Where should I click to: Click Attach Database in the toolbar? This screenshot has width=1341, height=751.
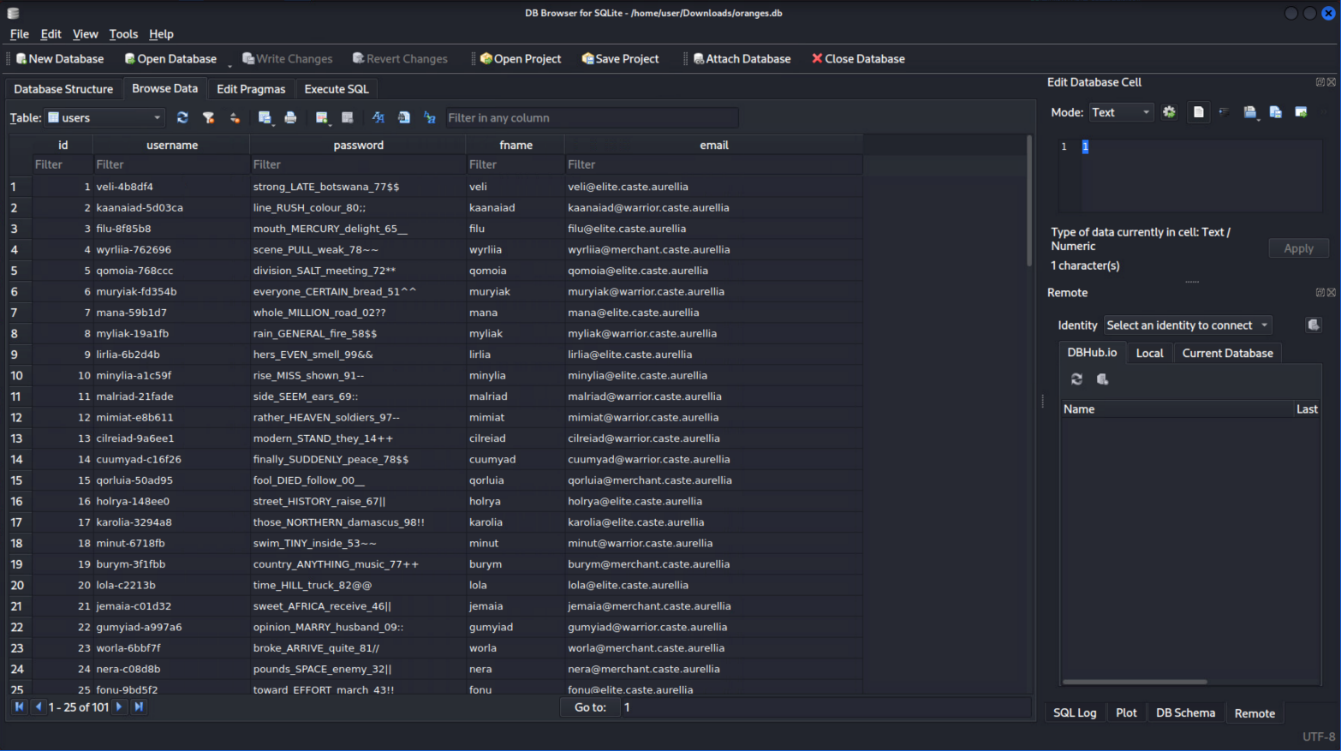pos(741,59)
